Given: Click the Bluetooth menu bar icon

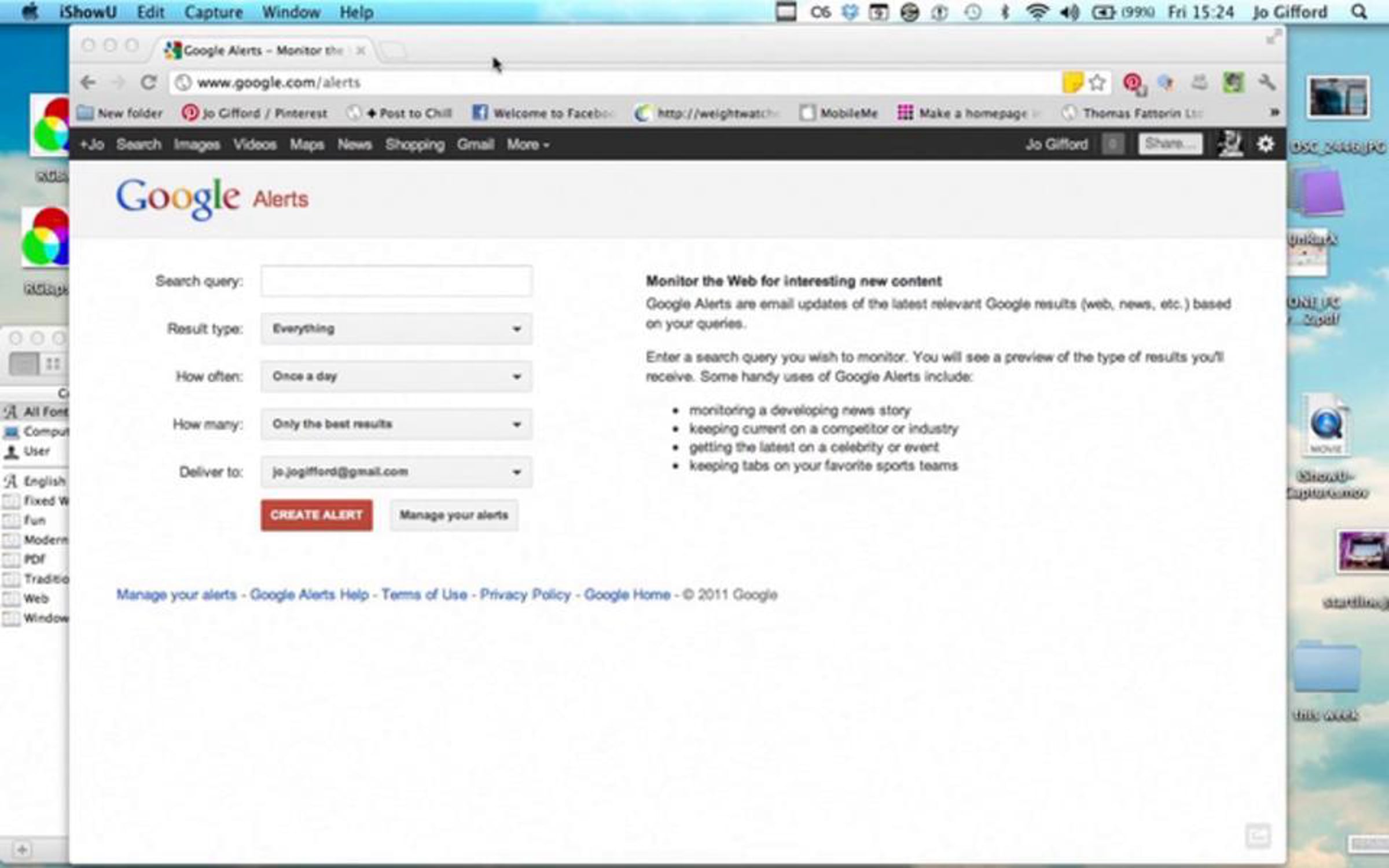Looking at the screenshot, I should [1005, 12].
